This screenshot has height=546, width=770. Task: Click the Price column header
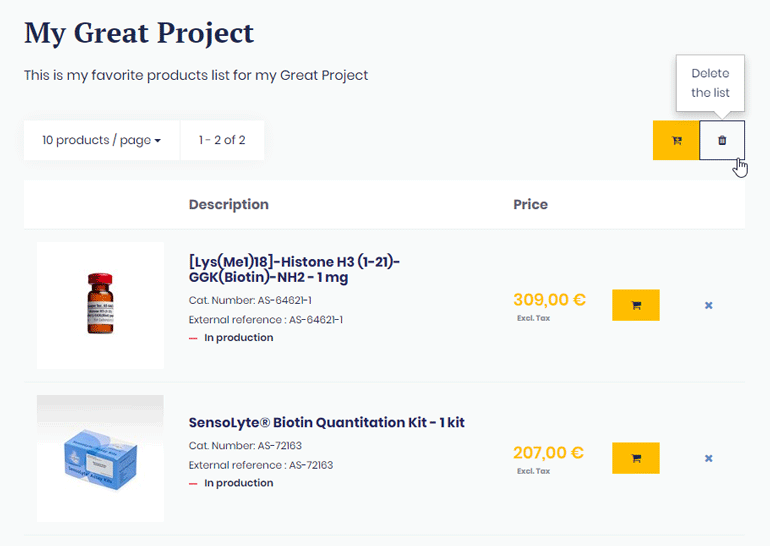click(x=530, y=204)
